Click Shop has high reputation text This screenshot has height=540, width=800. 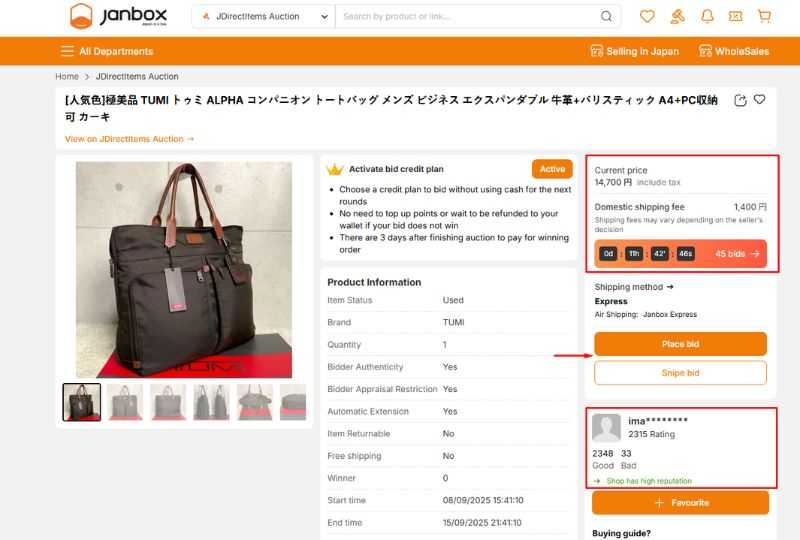click(x=649, y=481)
